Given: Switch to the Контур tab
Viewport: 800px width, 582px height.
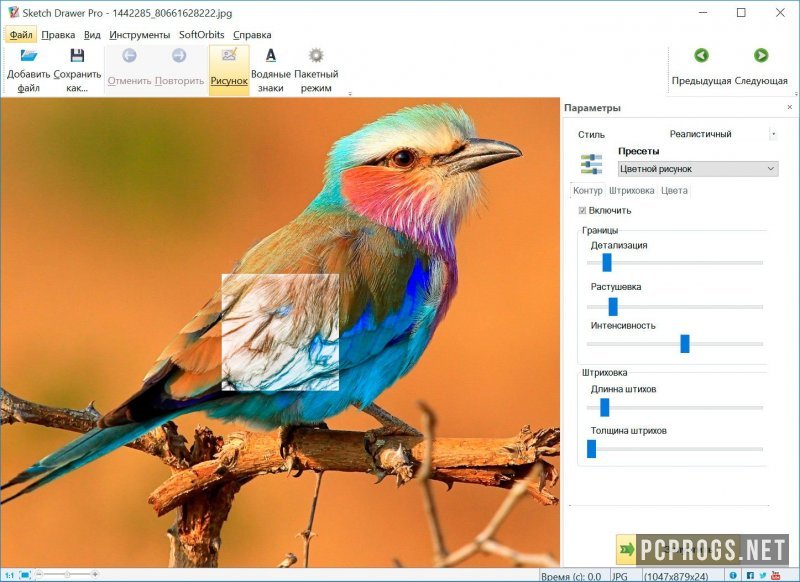Looking at the screenshot, I should pos(588,190).
